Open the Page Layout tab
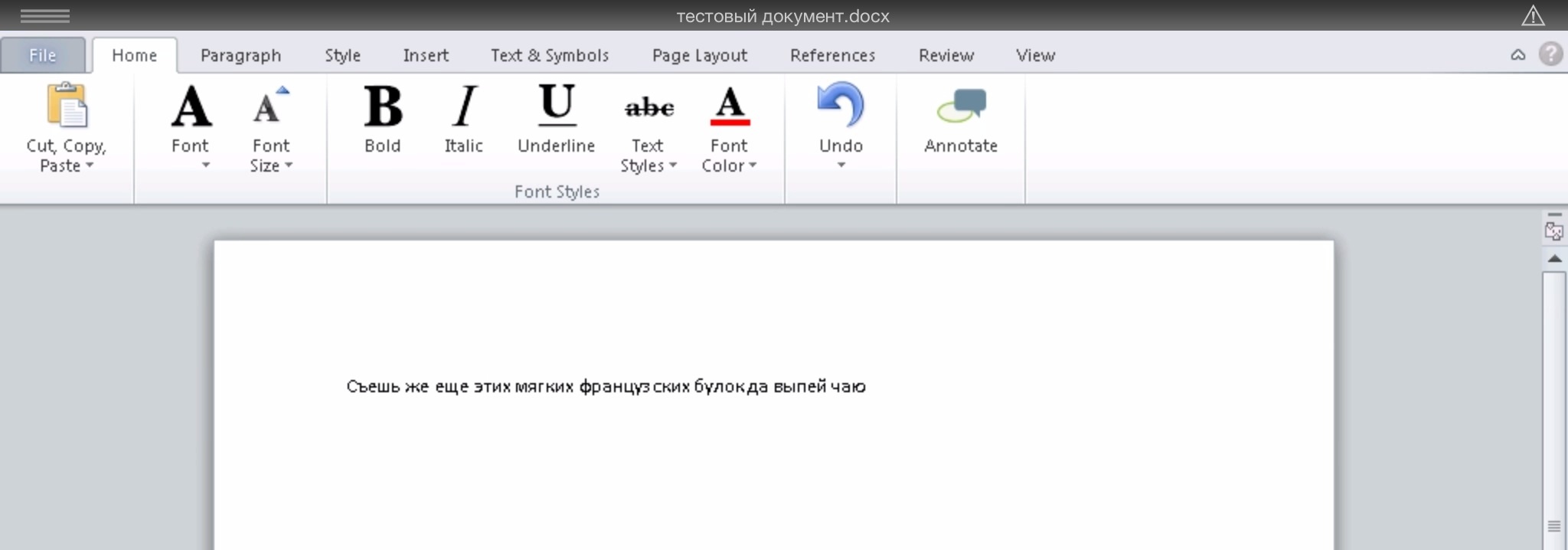 (x=699, y=55)
